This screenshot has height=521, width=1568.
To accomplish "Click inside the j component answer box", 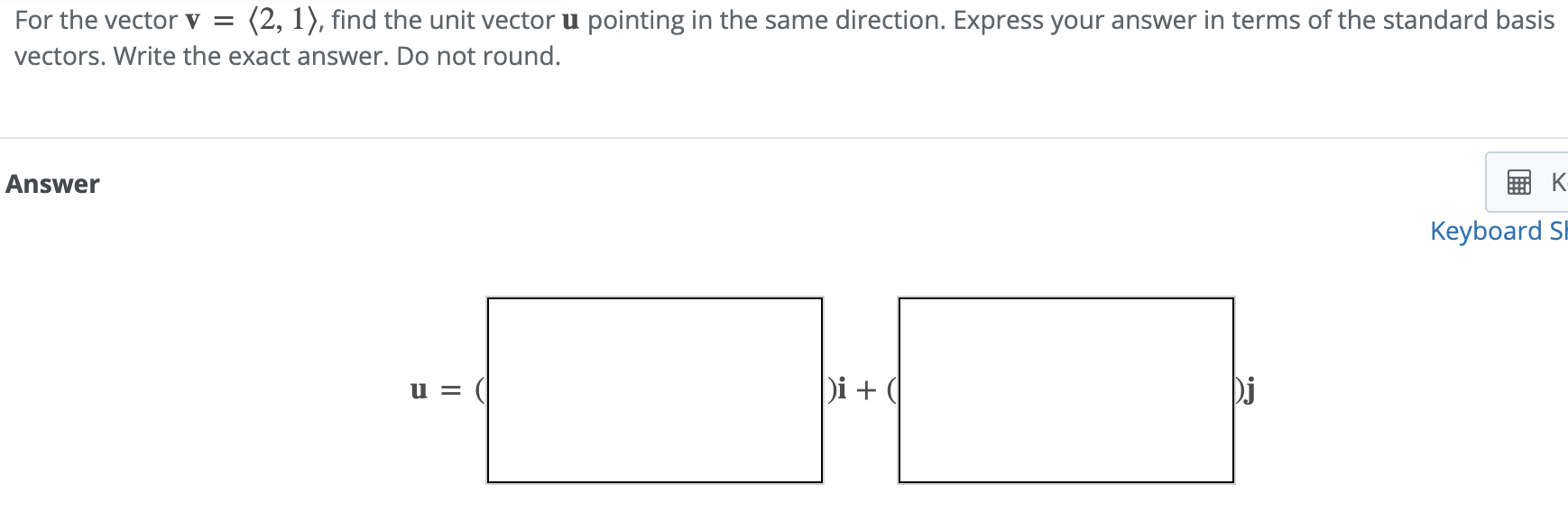I will [1065, 389].
